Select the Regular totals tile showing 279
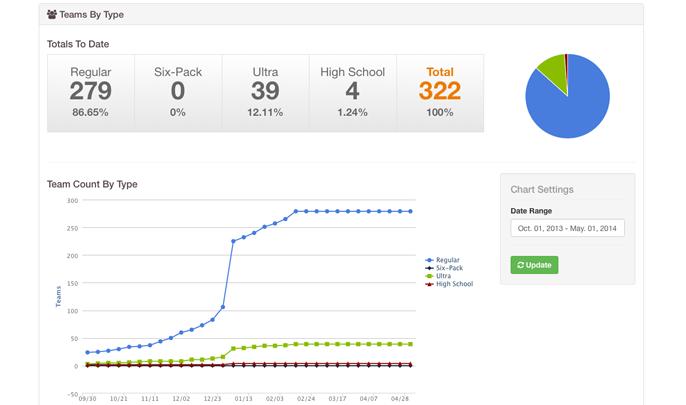686x405 pixels. coord(91,93)
